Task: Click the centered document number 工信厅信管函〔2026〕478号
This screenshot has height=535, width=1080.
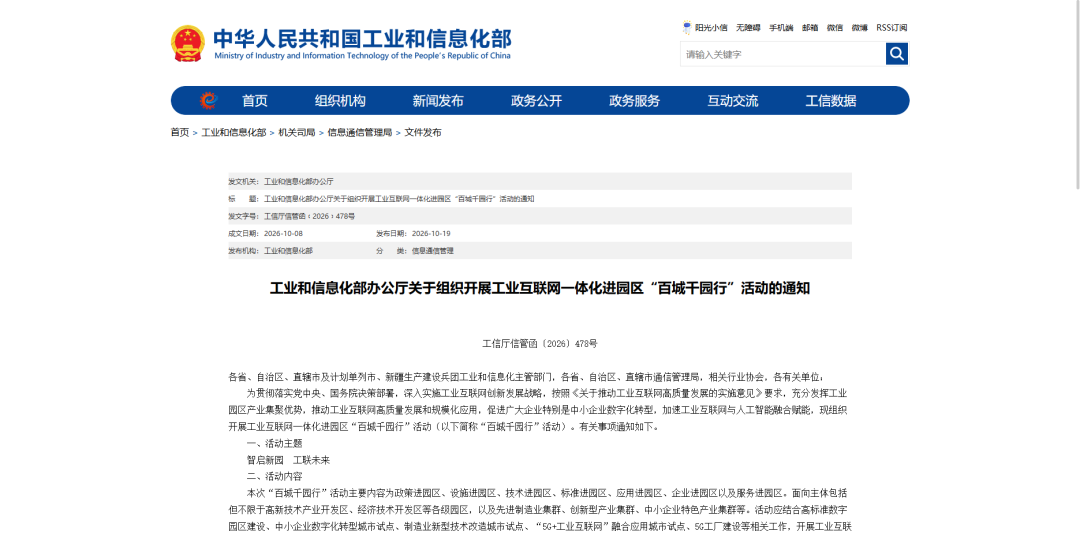Action: tap(540, 342)
